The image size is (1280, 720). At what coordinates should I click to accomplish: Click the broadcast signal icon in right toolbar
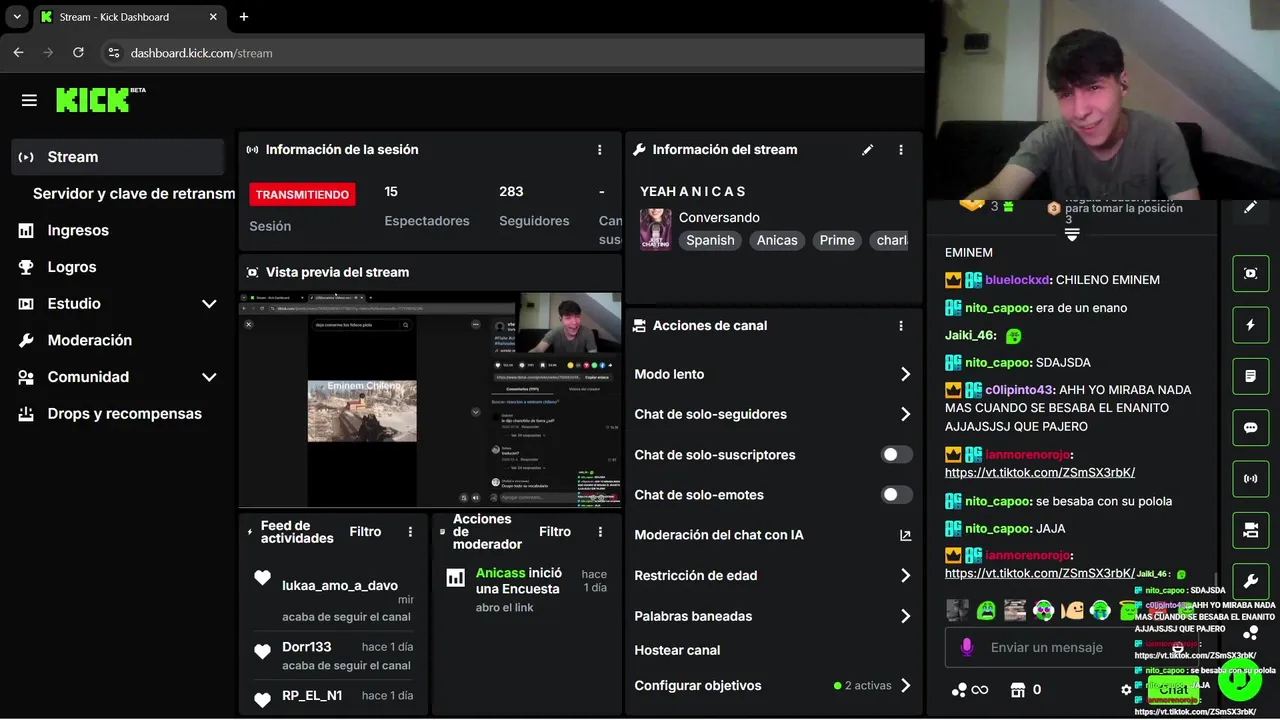click(x=1250, y=478)
